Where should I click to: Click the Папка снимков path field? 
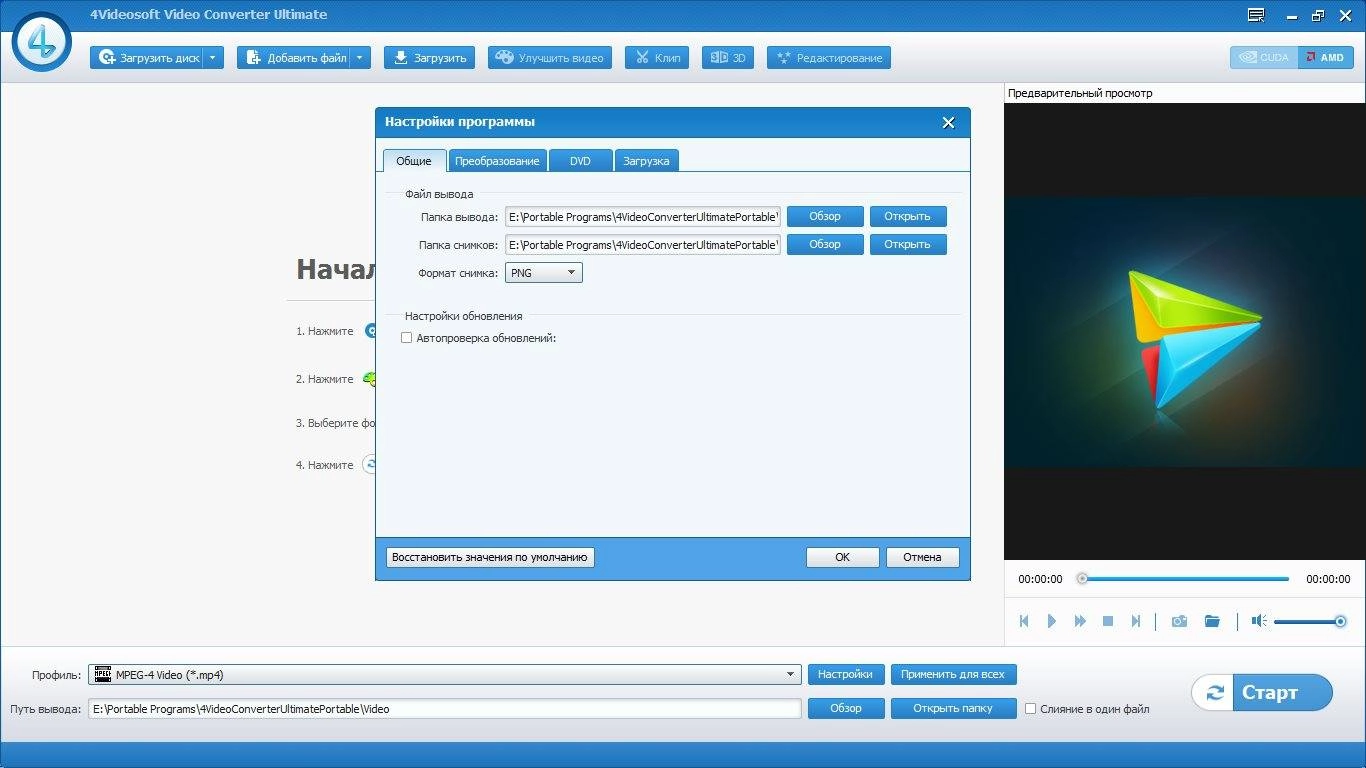[643, 245]
